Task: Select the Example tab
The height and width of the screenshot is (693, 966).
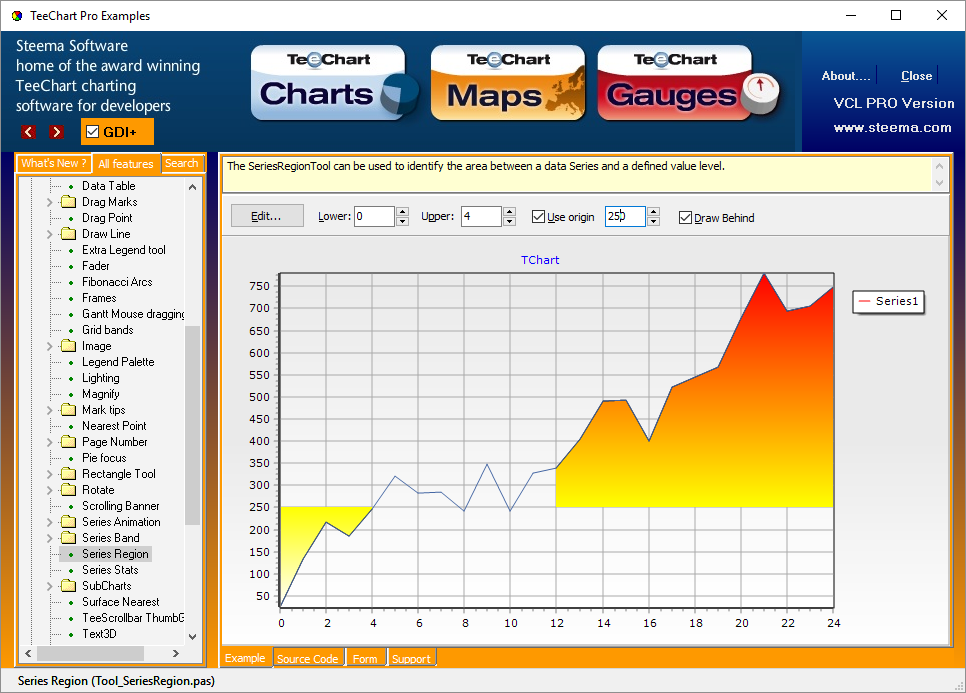Action: (x=245, y=658)
